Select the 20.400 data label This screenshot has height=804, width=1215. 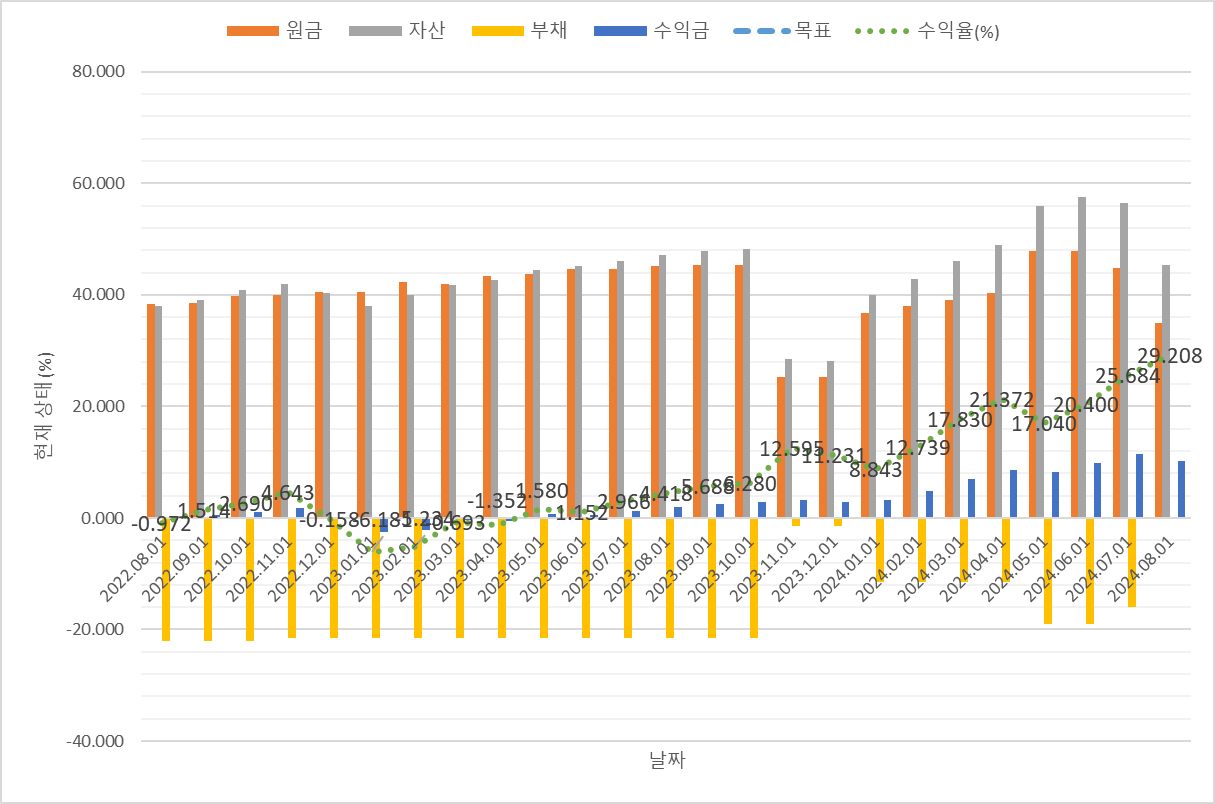(1086, 405)
